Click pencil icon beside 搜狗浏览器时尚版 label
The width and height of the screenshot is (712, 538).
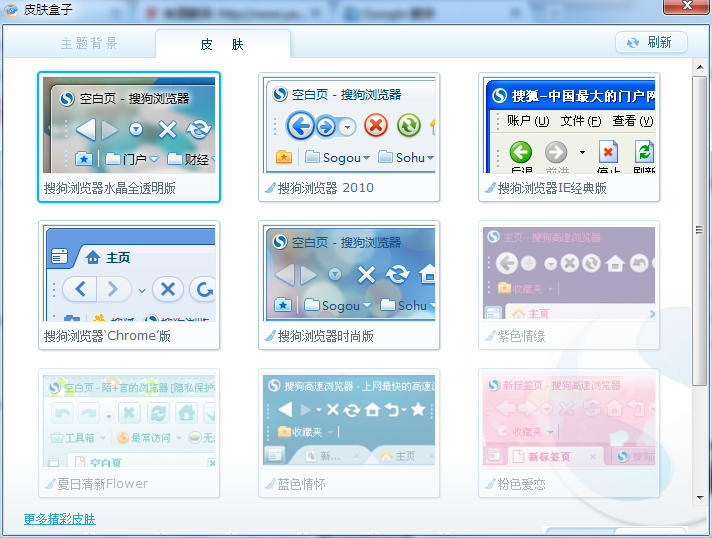tap(269, 336)
